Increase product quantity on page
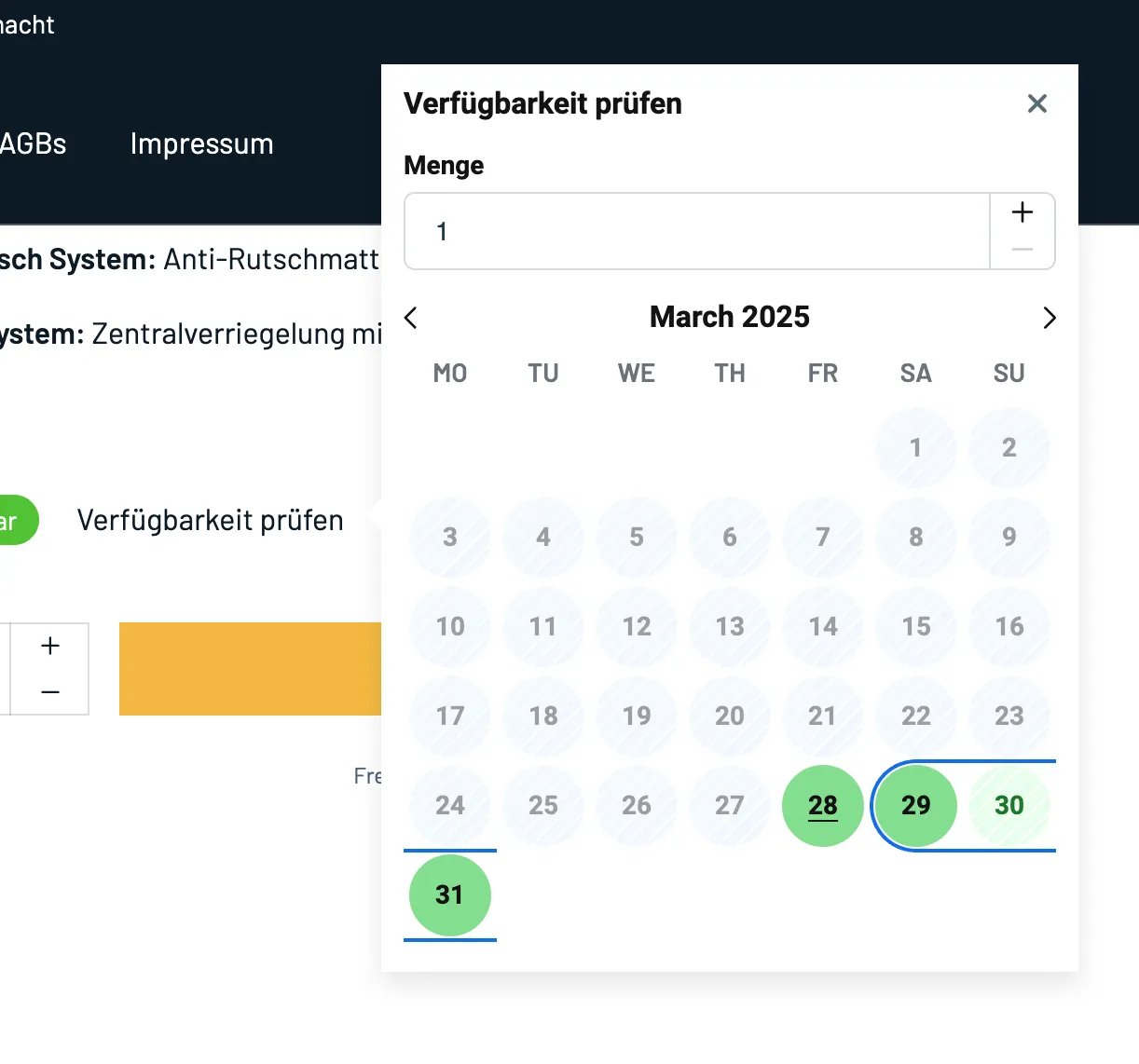This screenshot has height=1064, width=1139. (x=50, y=646)
